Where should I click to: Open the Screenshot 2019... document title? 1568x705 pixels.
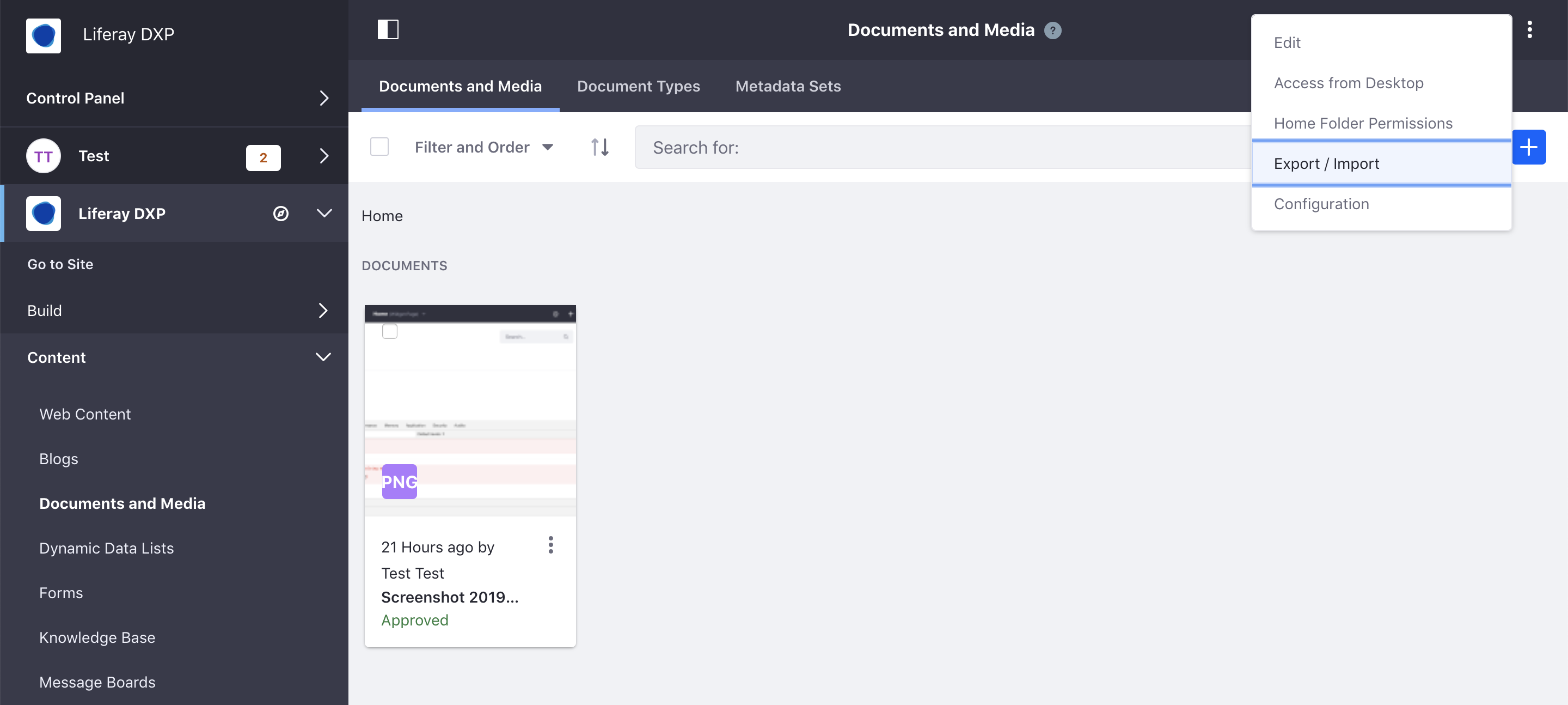pyautogui.click(x=450, y=597)
